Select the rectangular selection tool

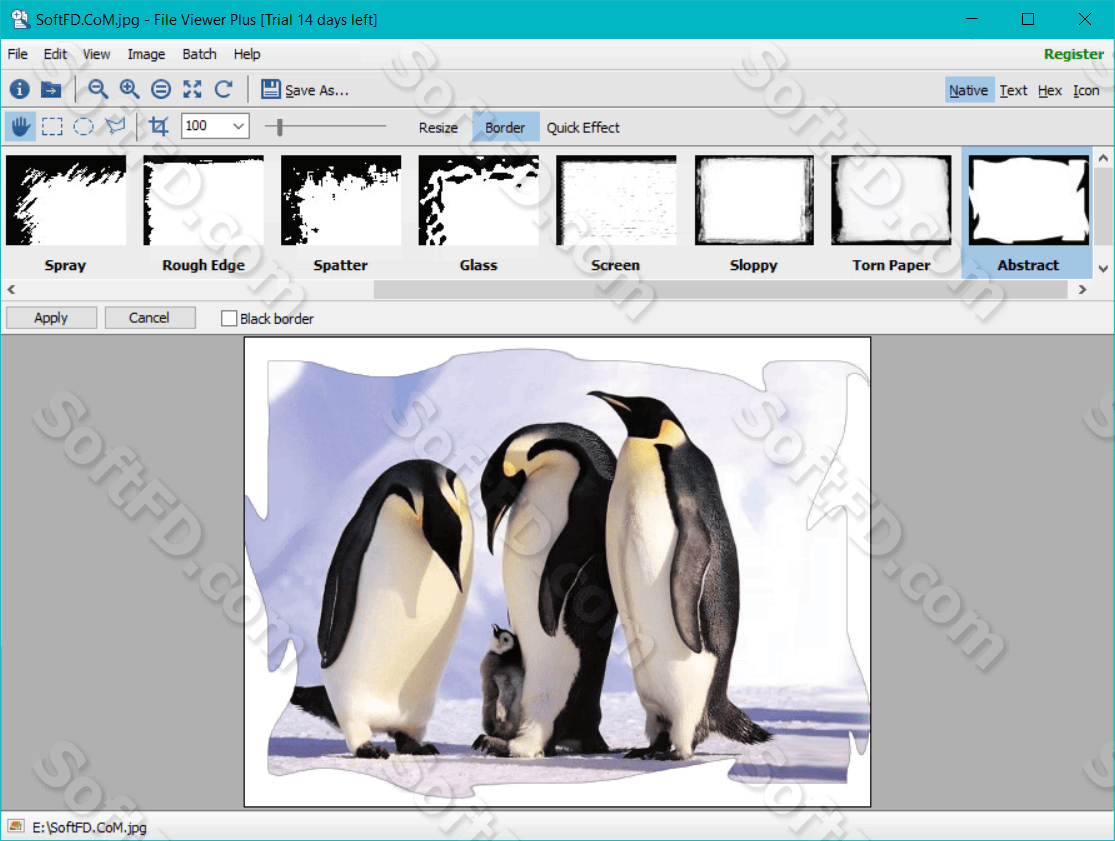click(x=52, y=127)
